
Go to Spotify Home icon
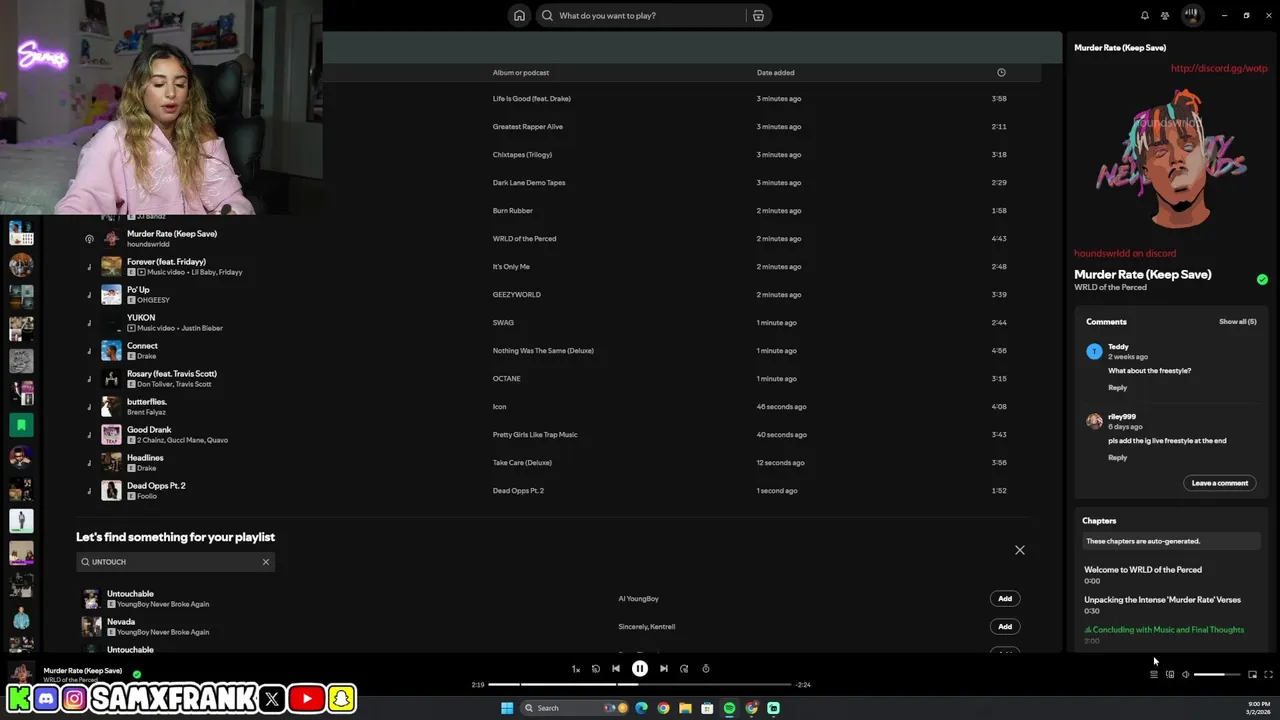click(519, 15)
